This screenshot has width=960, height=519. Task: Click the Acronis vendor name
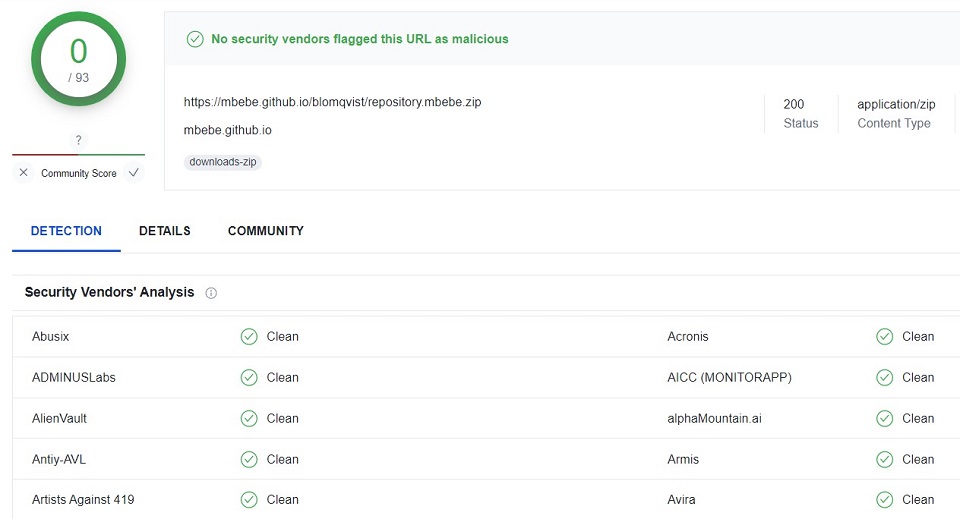click(x=688, y=337)
